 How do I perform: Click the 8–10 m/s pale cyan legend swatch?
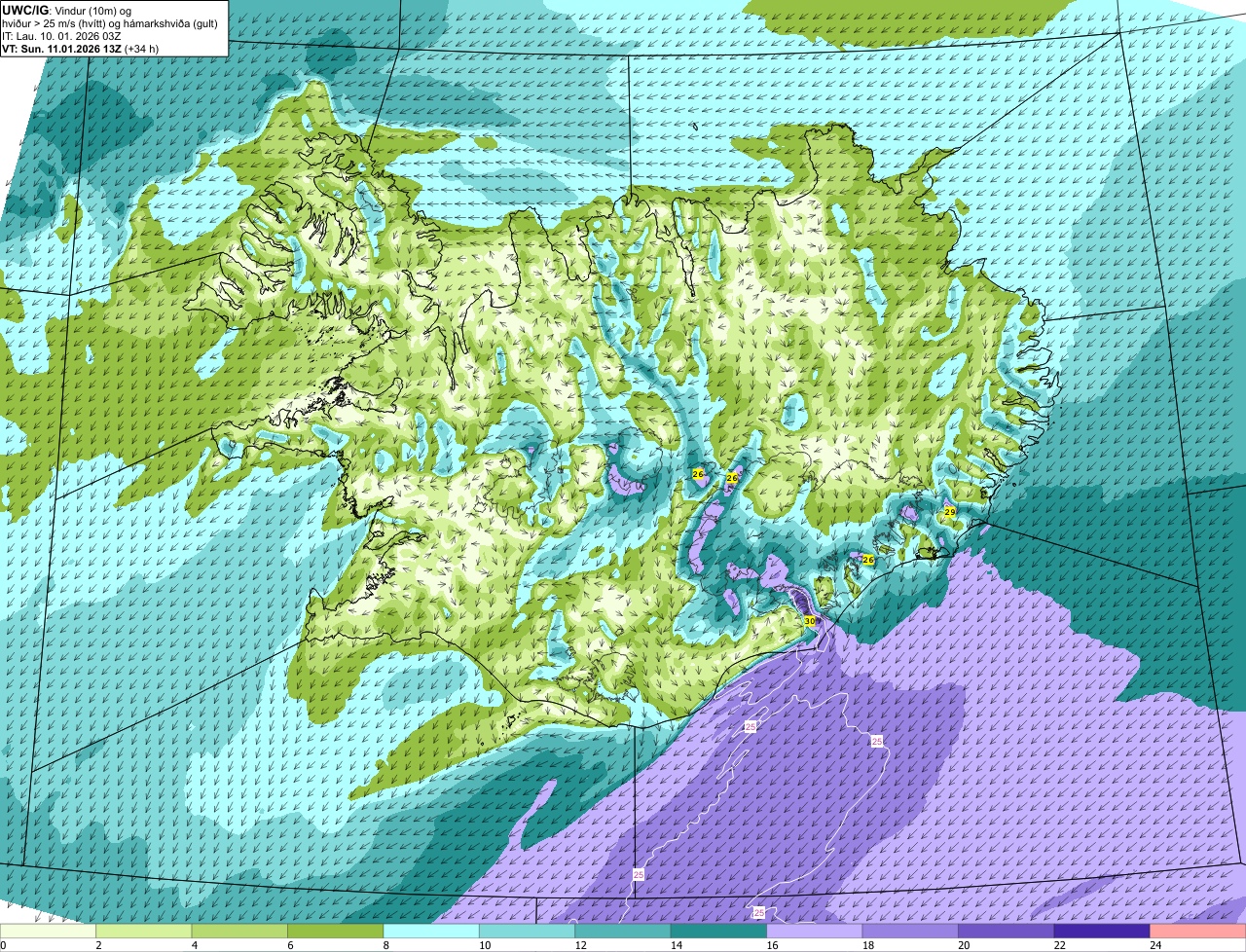pos(432,931)
